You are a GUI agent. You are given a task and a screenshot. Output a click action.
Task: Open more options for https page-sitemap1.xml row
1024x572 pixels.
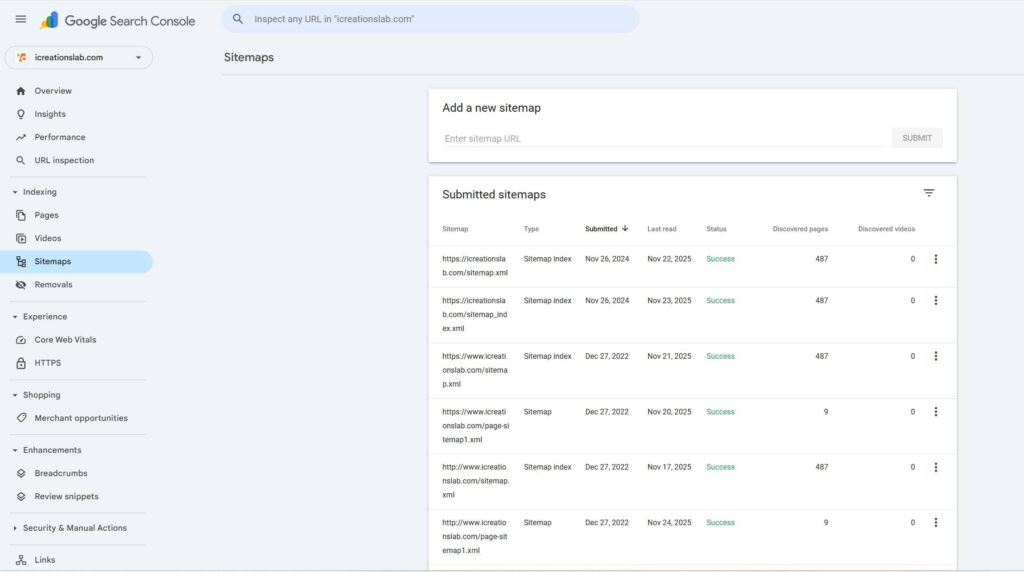click(x=936, y=411)
